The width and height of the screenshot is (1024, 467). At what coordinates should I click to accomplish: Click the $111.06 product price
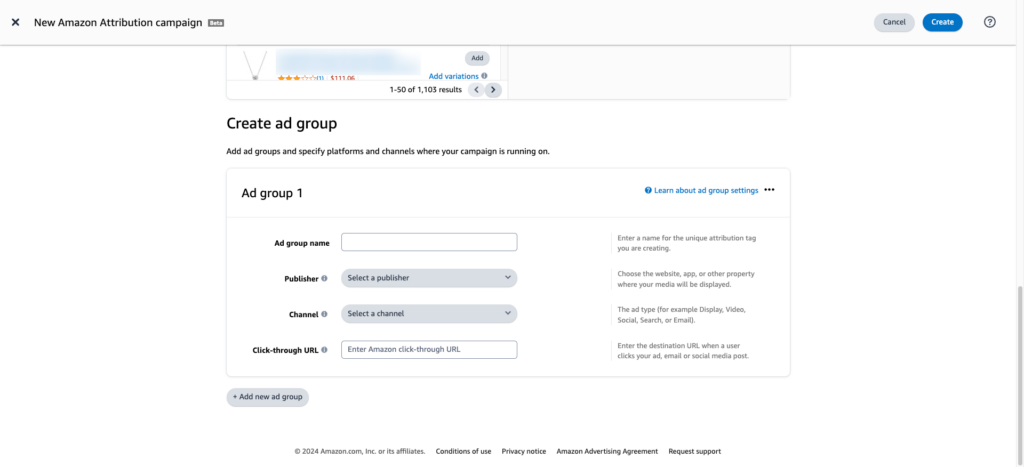[343, 78]
